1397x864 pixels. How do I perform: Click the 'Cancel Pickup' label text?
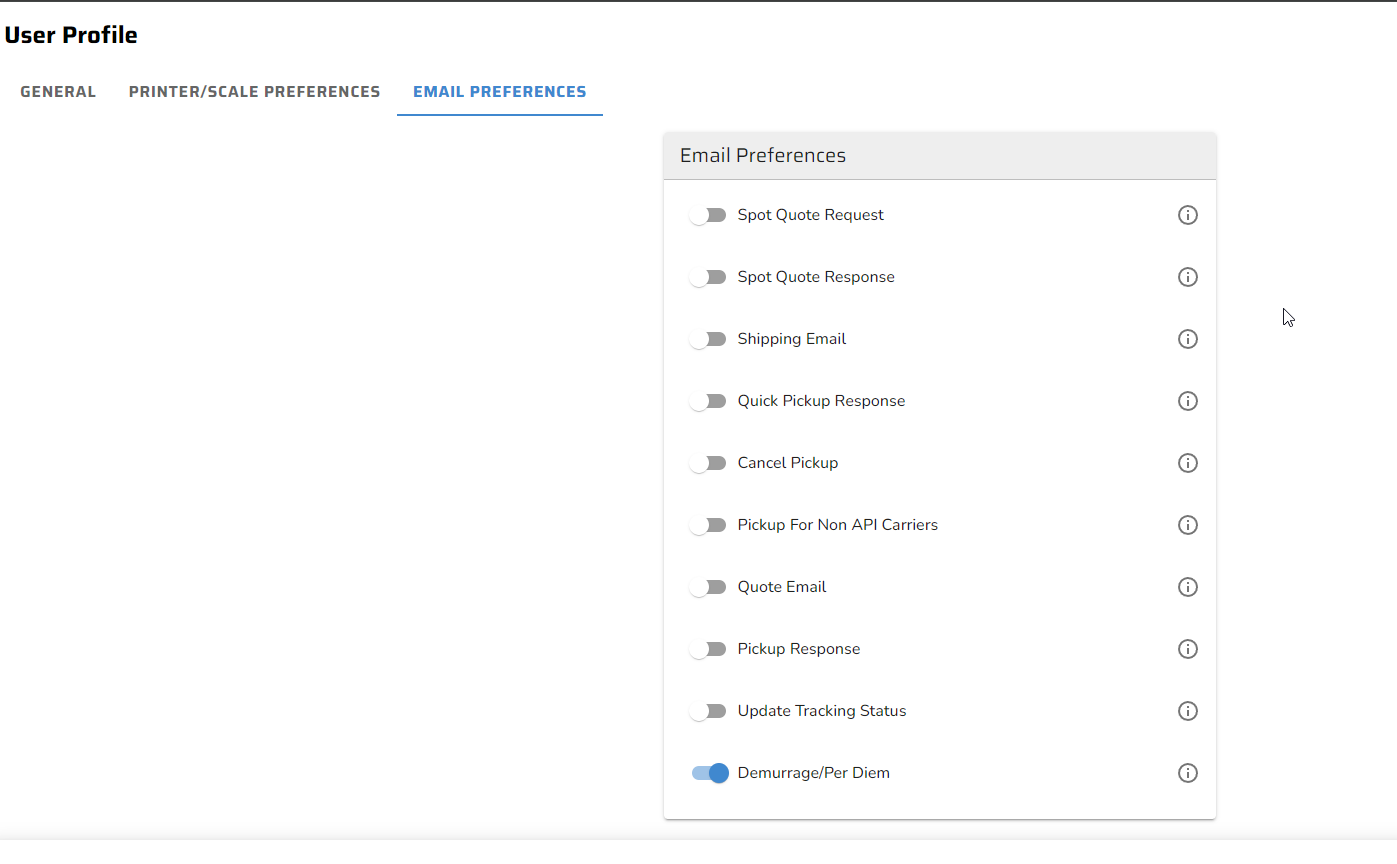click(788, 463)
